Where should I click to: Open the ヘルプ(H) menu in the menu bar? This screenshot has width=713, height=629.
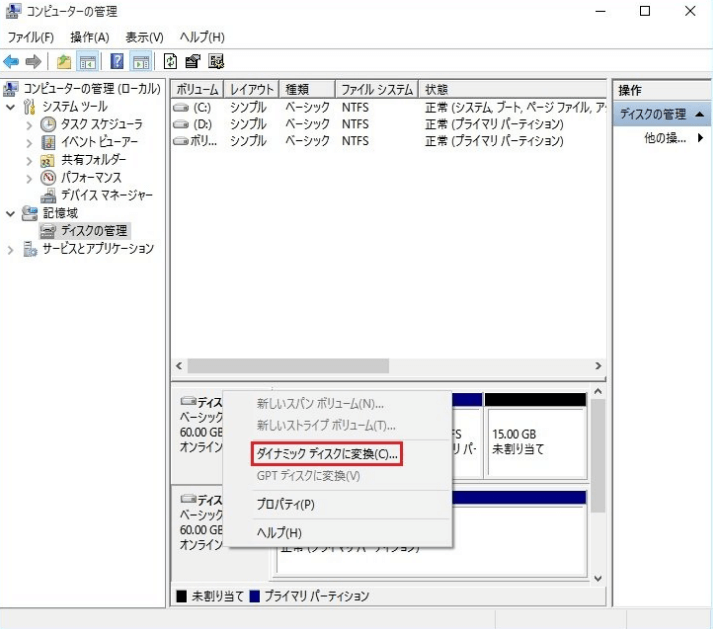[x=202, y=37]
